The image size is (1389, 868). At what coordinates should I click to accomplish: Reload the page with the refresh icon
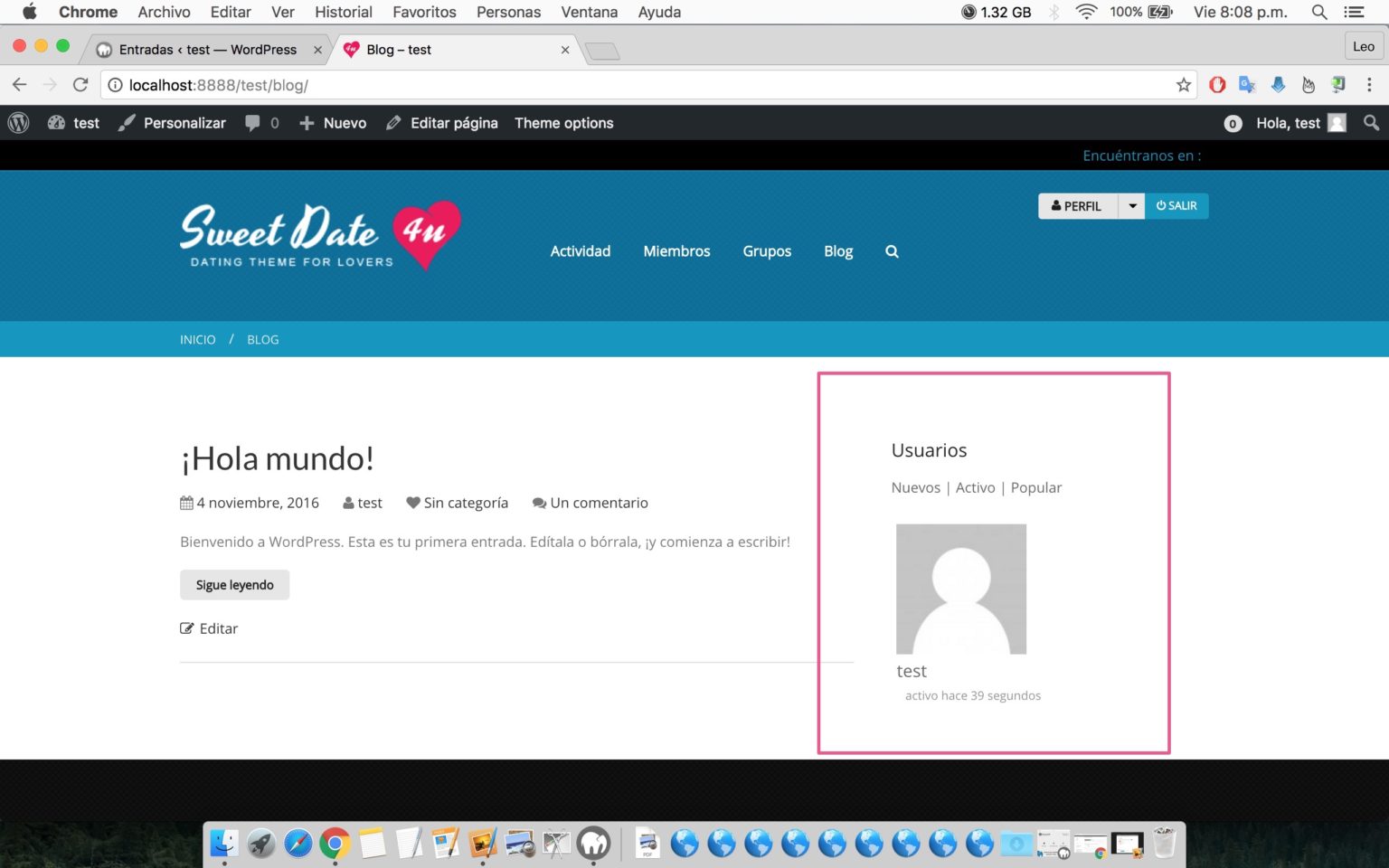[x=80, y=85]
